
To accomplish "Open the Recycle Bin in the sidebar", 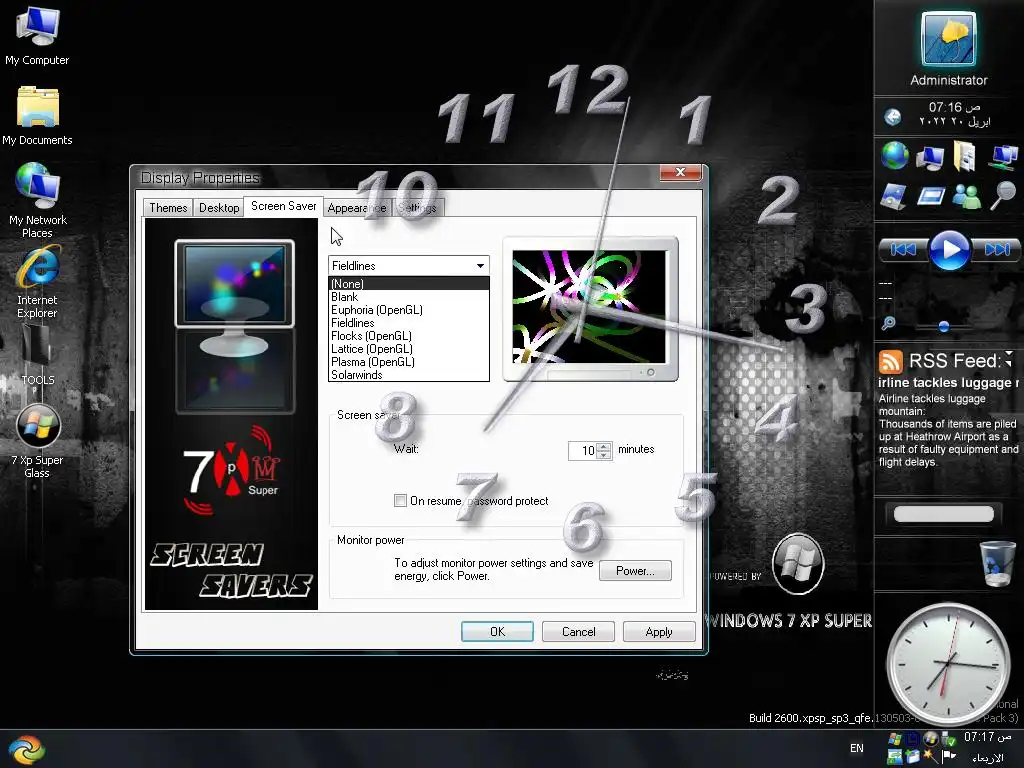I will tap(997, 563).
